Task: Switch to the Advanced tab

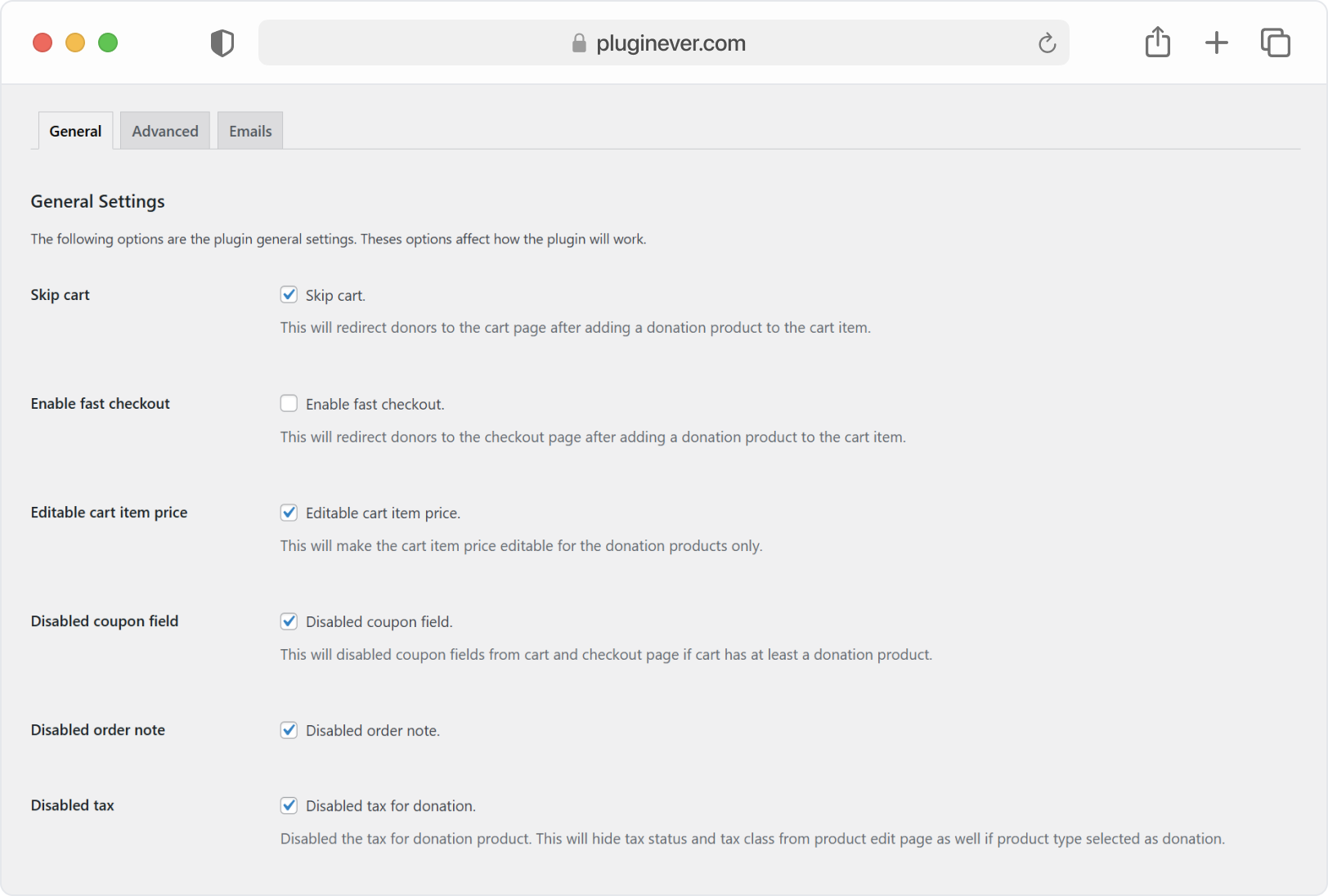Action: 165,131
